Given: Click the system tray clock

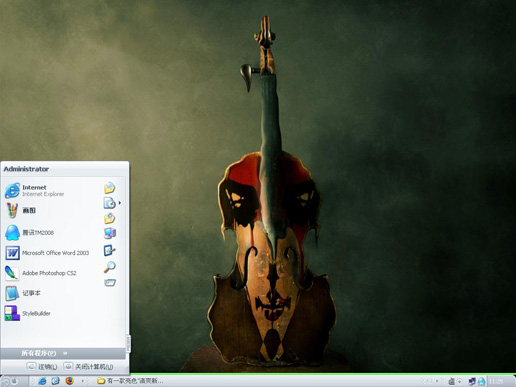Looking at the screenshot, I should tap(496, 381).
